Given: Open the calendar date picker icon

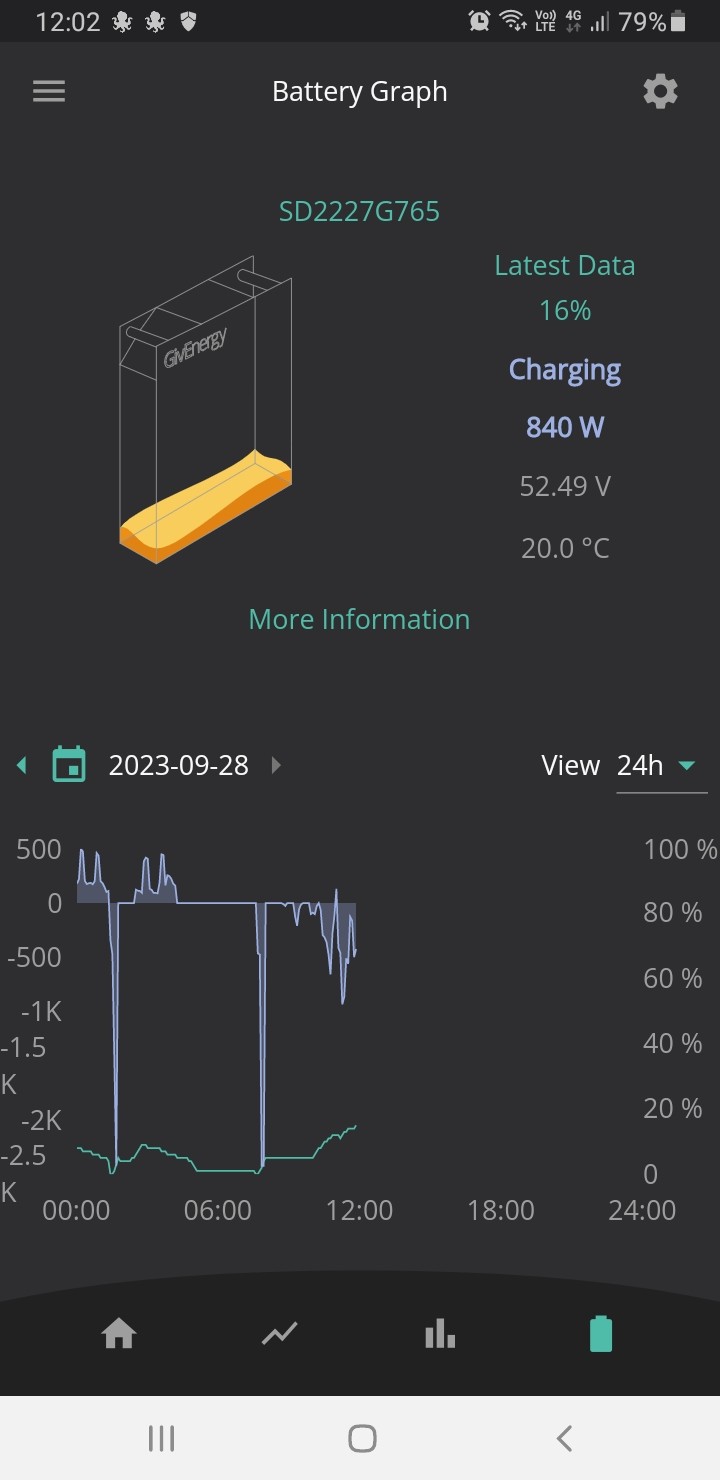Looking at the screenshot, I should 69,765.
